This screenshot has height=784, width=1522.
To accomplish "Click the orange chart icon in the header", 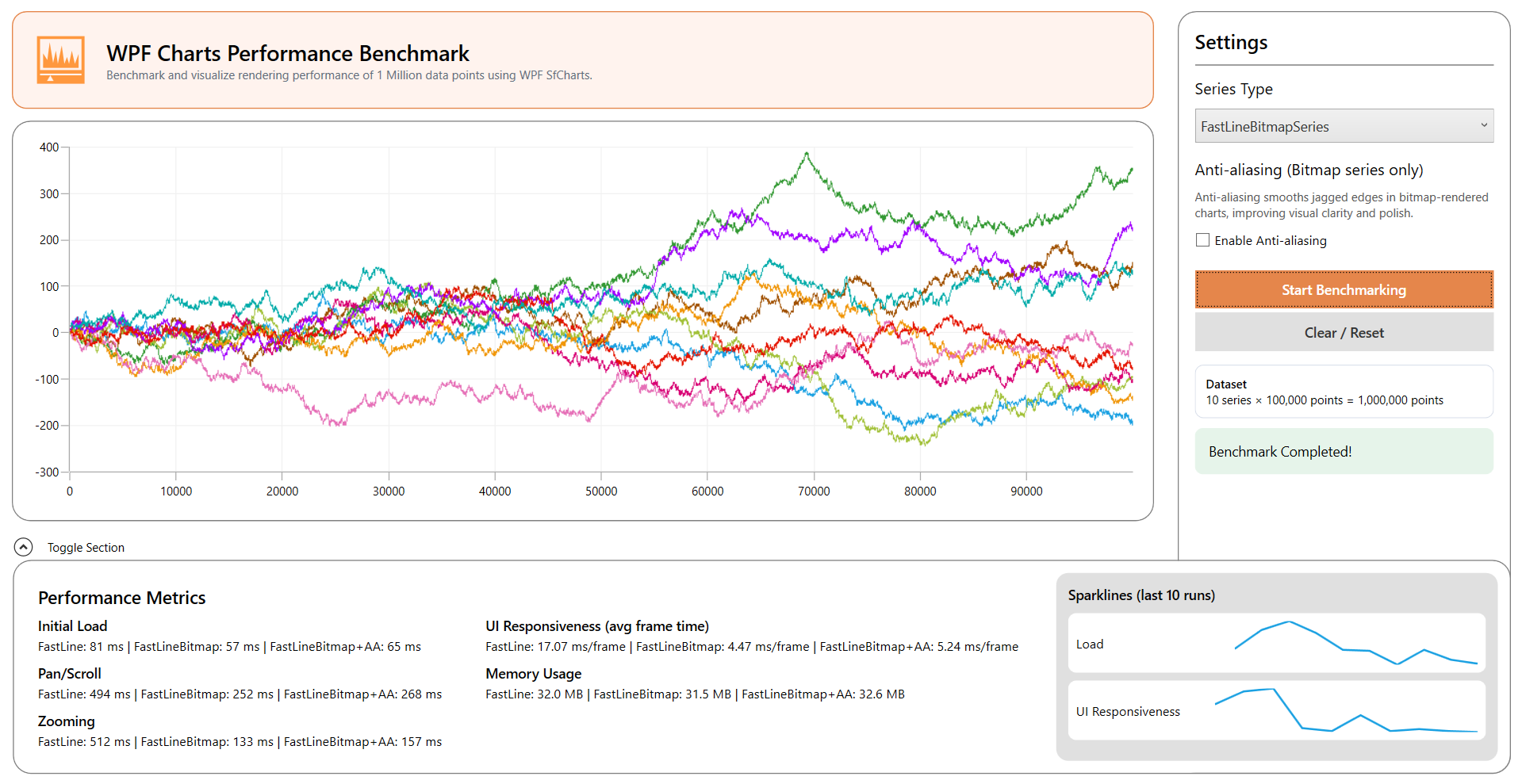I will pos(60,59).
